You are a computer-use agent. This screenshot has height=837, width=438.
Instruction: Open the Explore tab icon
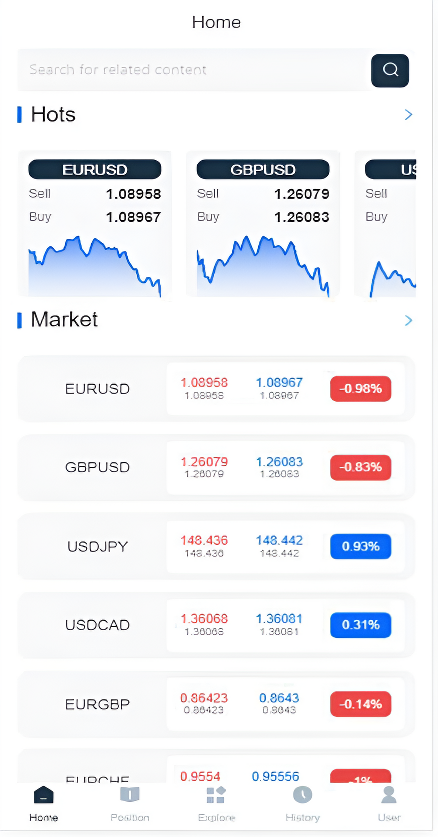[216, 795]
